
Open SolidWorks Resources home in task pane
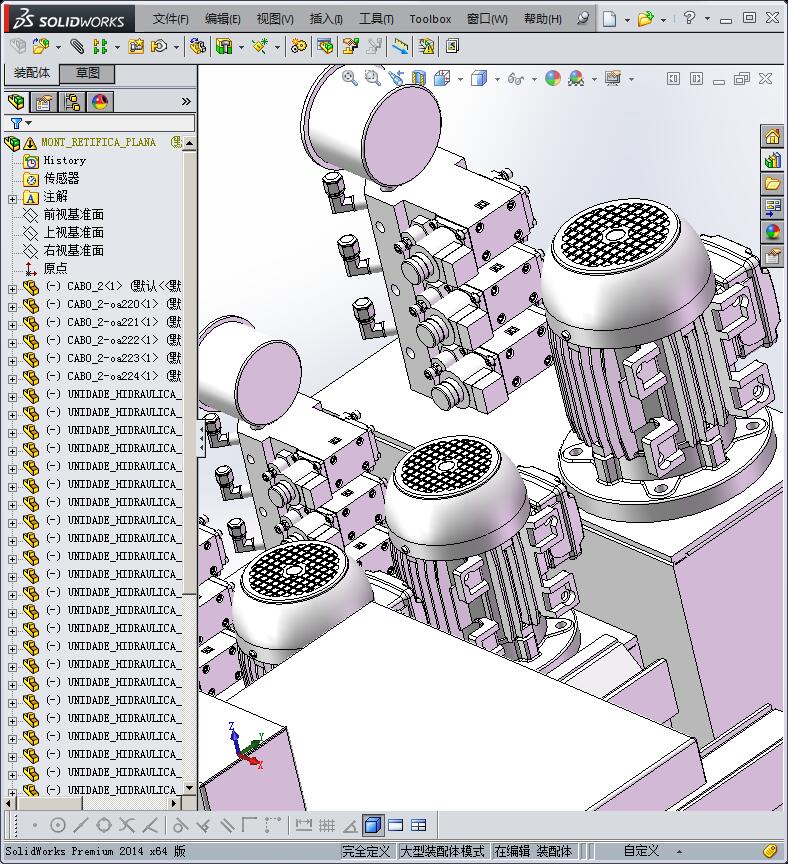coord(772,136)
